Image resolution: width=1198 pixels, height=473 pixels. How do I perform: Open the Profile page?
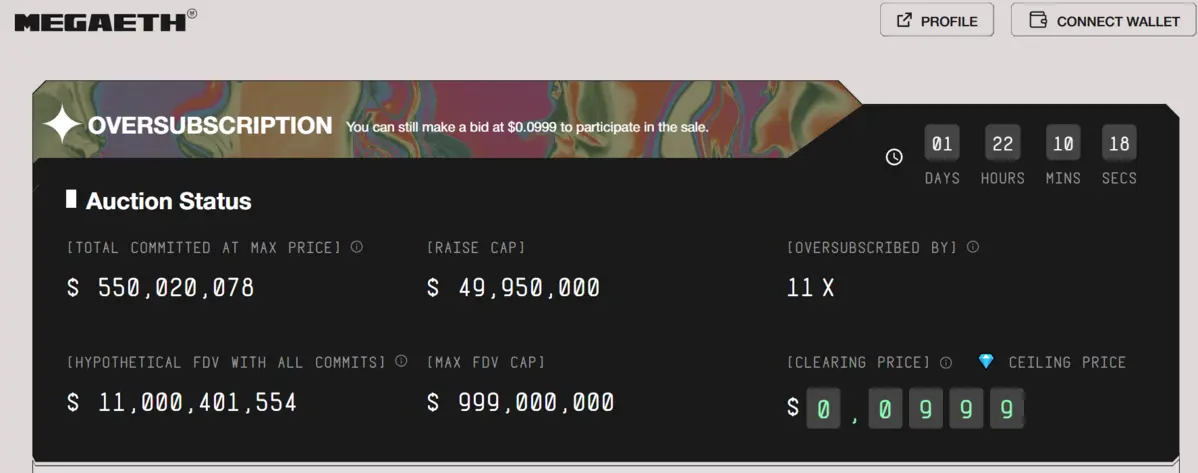click(x=936, y=21)
